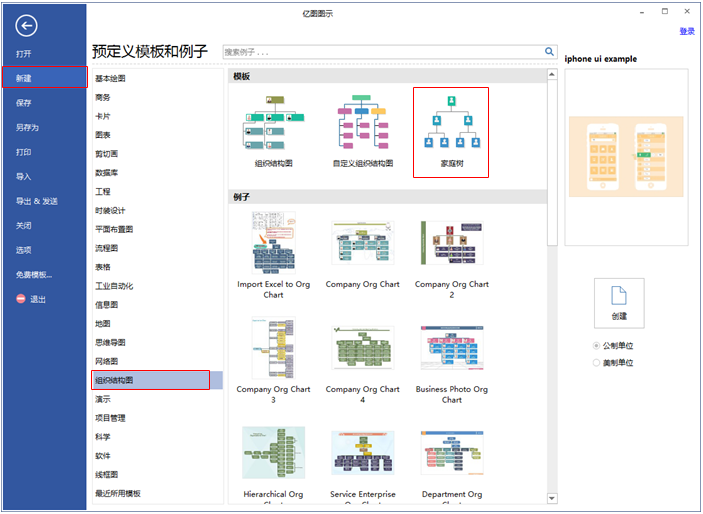Click the scrollbar down arrow
Screen dimensions: 703x514
(x=552, y=498)
